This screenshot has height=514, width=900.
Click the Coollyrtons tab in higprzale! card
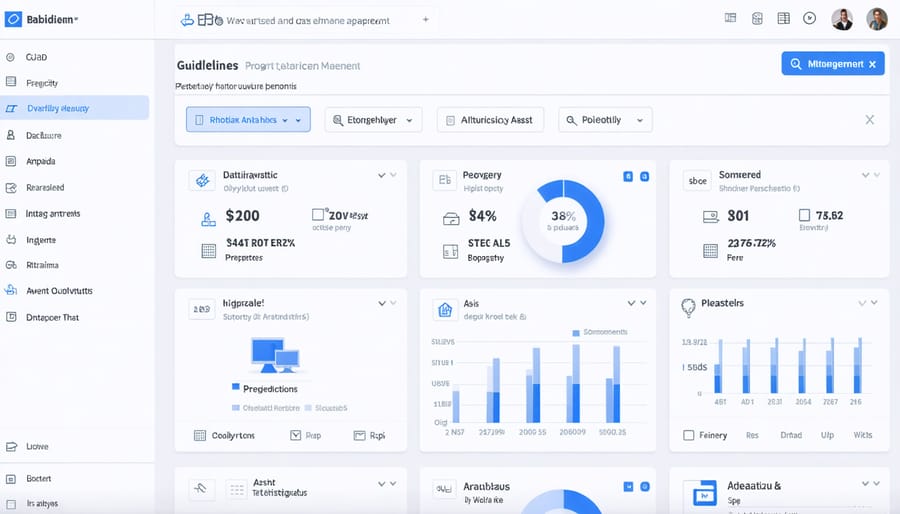pyautogui.click(x=224, y=435)
